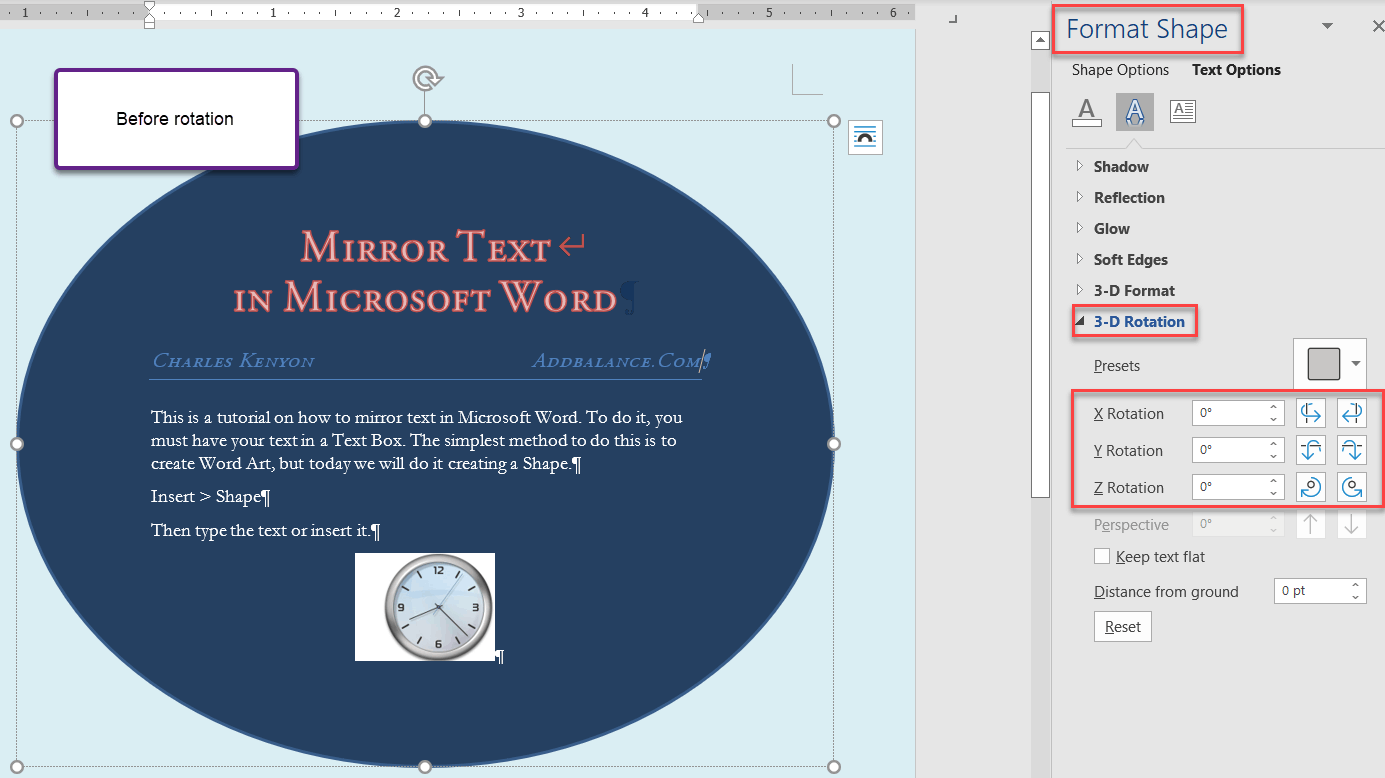Switch to Shape Options tab
This screenshot has width=1385, height=778.
(1120, 70)
